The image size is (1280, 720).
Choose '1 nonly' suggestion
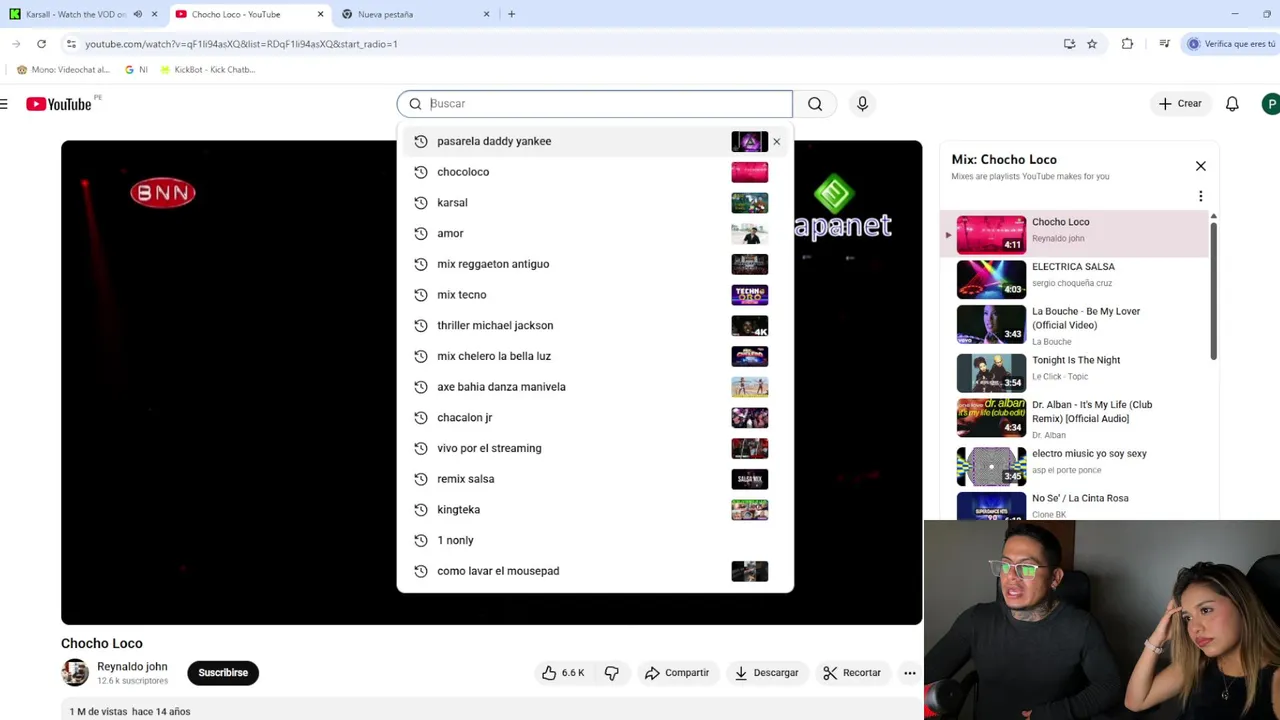point(595,540)
